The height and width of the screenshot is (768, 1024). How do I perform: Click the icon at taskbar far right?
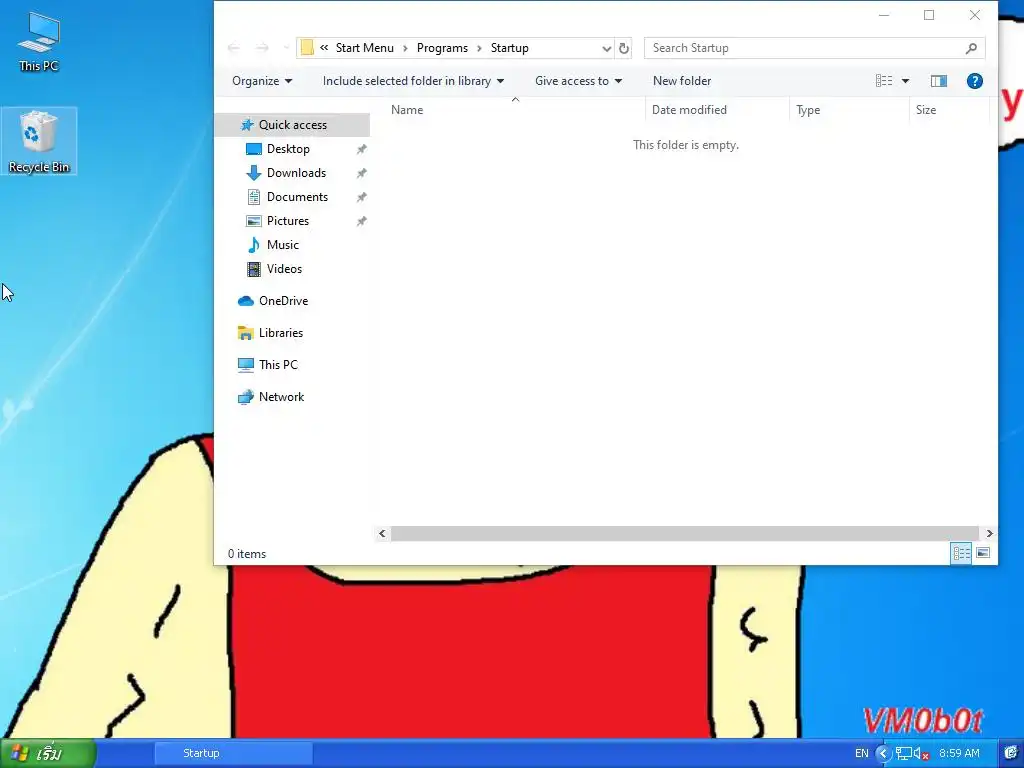pos(1011,754)
